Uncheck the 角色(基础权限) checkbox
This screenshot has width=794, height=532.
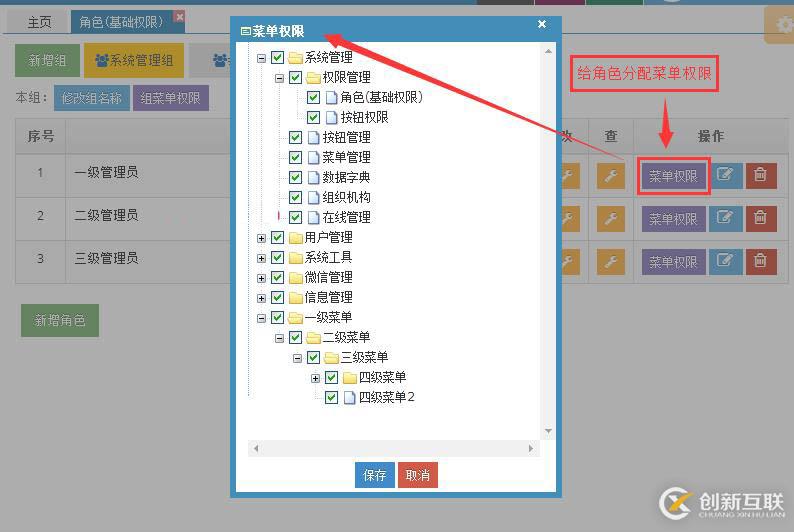[x=313, y=97]
